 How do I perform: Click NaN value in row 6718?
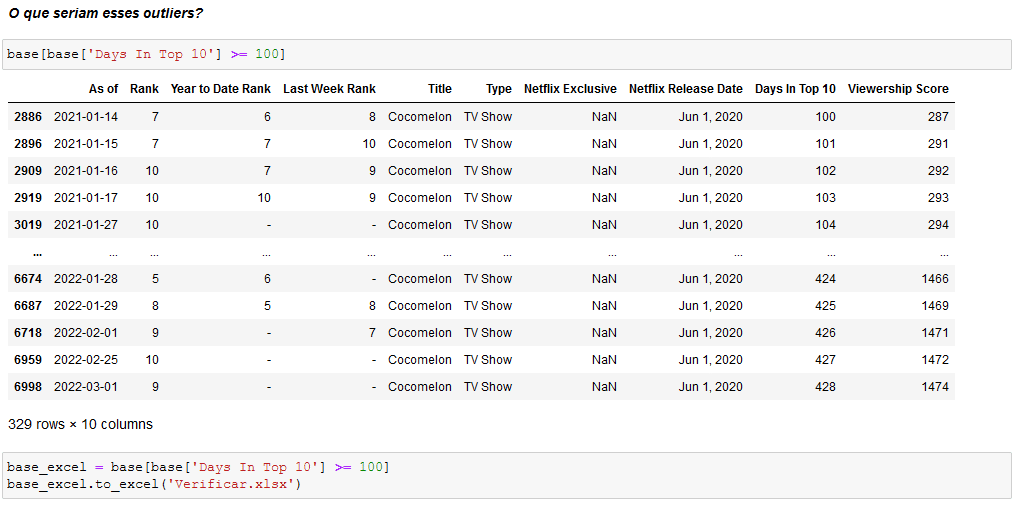604,332
